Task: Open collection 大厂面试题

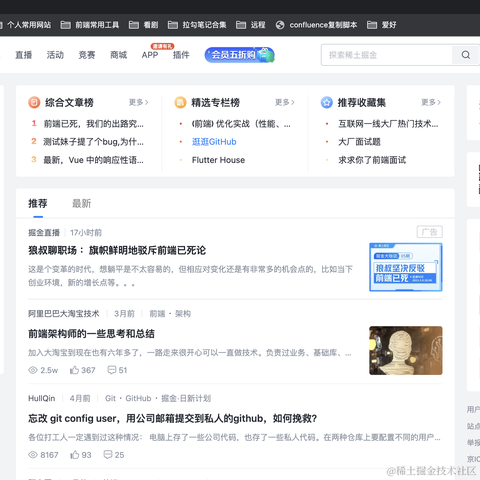Action: point(359,142)
